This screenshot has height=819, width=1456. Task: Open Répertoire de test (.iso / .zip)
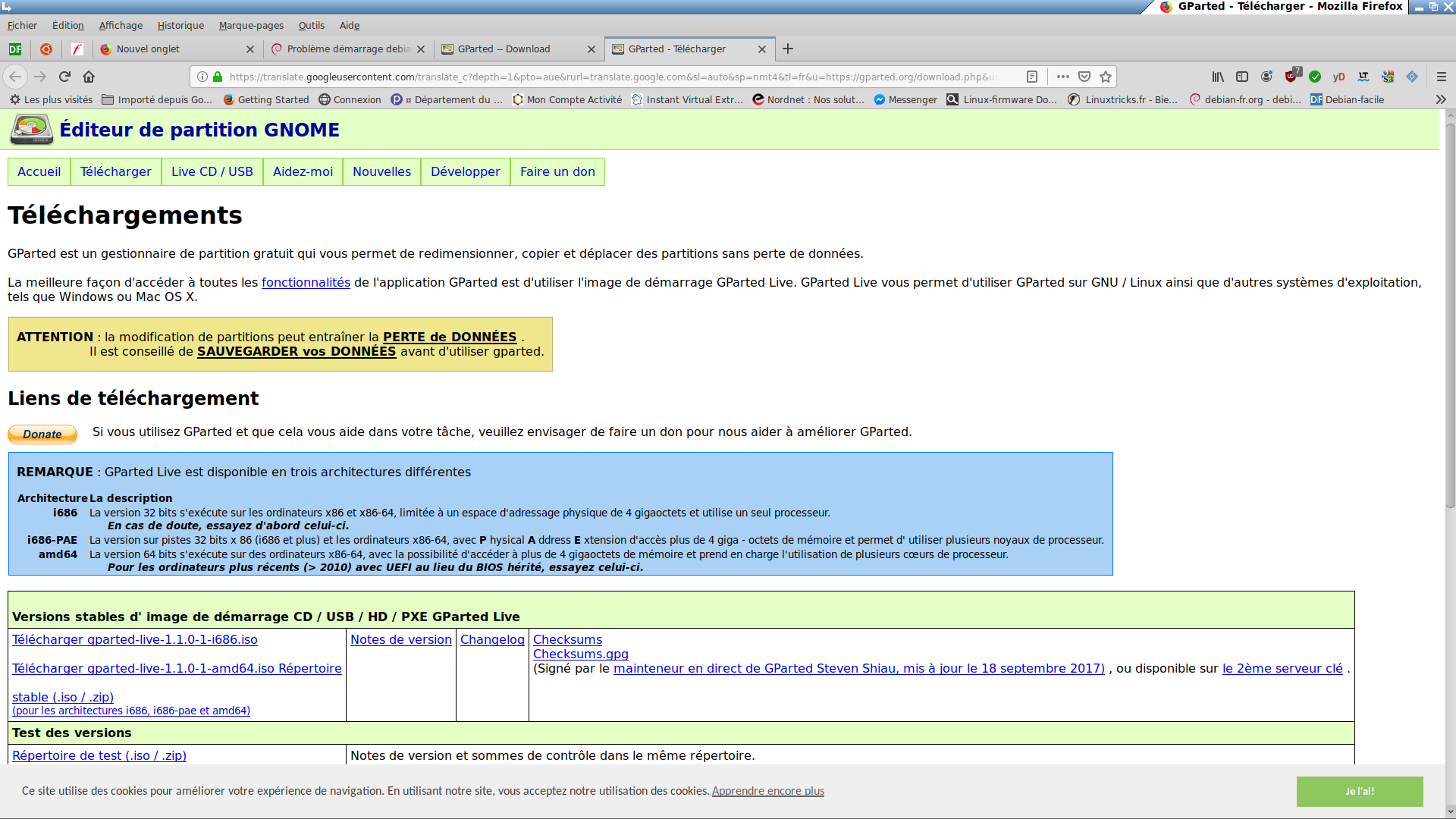(99, 756)
